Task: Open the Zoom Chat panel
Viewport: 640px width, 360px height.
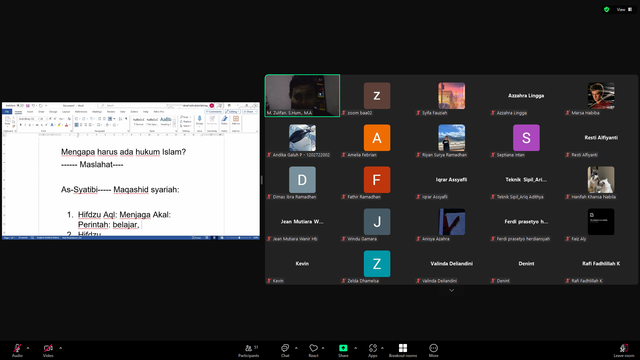Action: (285, 350)
